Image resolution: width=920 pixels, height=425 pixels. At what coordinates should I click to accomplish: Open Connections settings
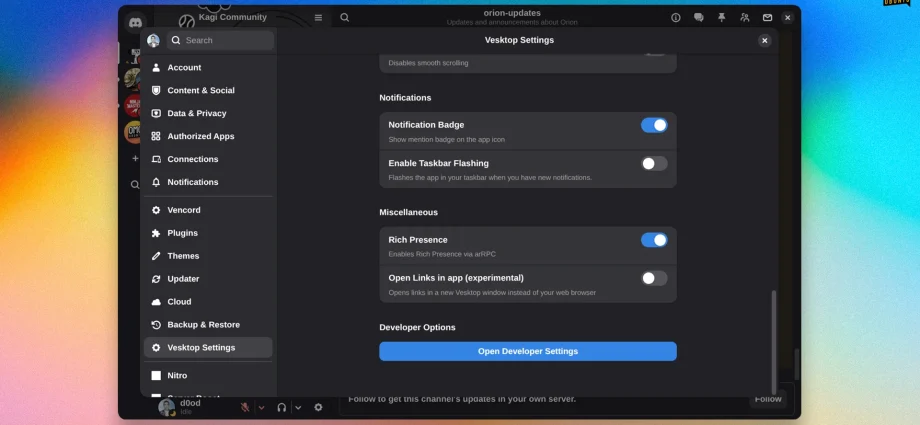(x=208, y=159)
